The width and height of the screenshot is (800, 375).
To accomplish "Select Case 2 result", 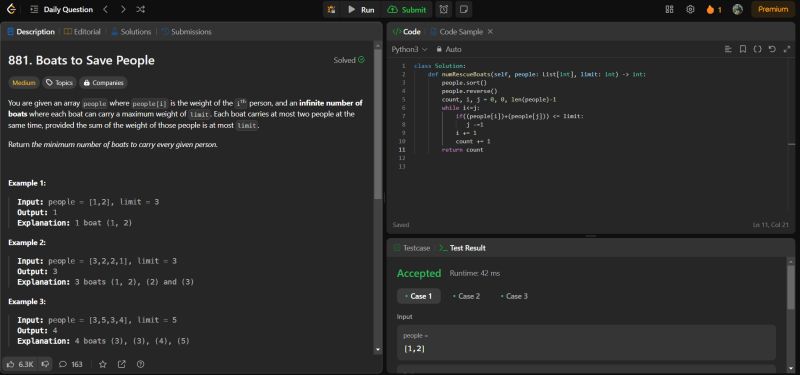I will pyautogui.click(x=466, y=296).
